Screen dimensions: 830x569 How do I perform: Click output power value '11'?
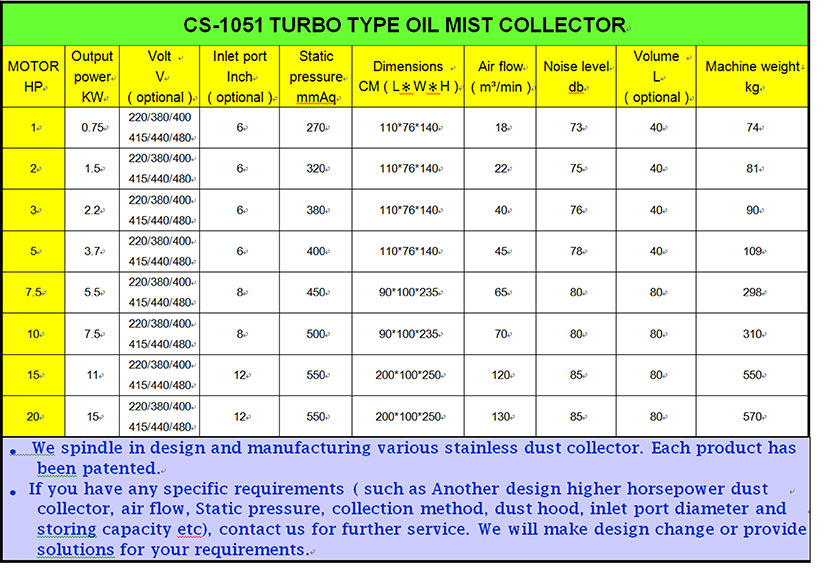point(94,375)
